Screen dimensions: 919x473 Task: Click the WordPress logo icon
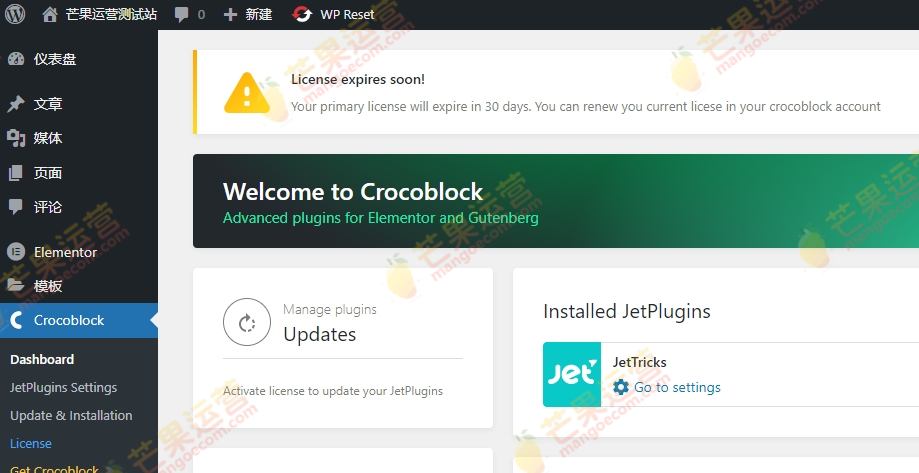point(16,15)
